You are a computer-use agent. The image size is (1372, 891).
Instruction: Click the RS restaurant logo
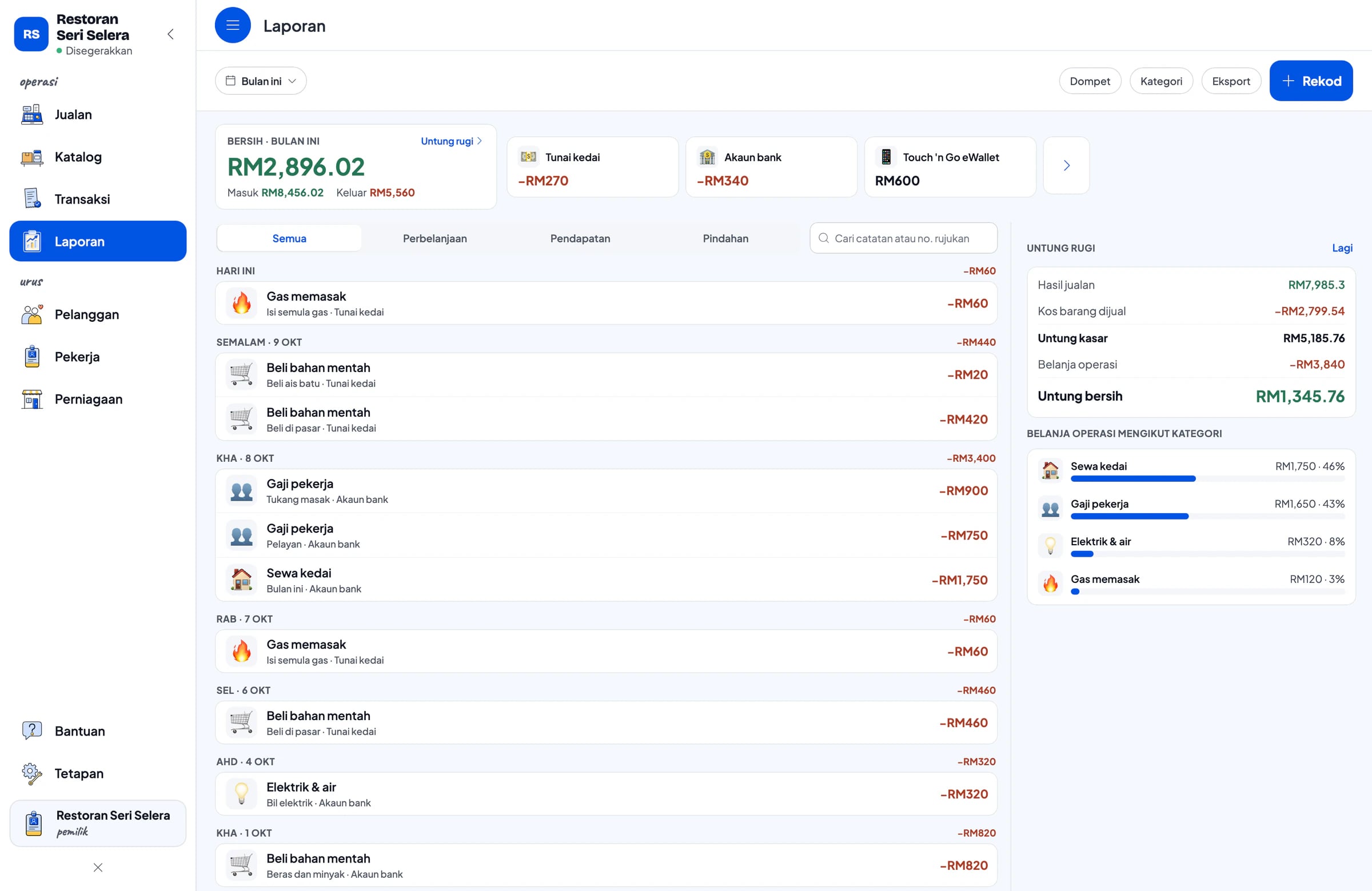click(31, 34)
